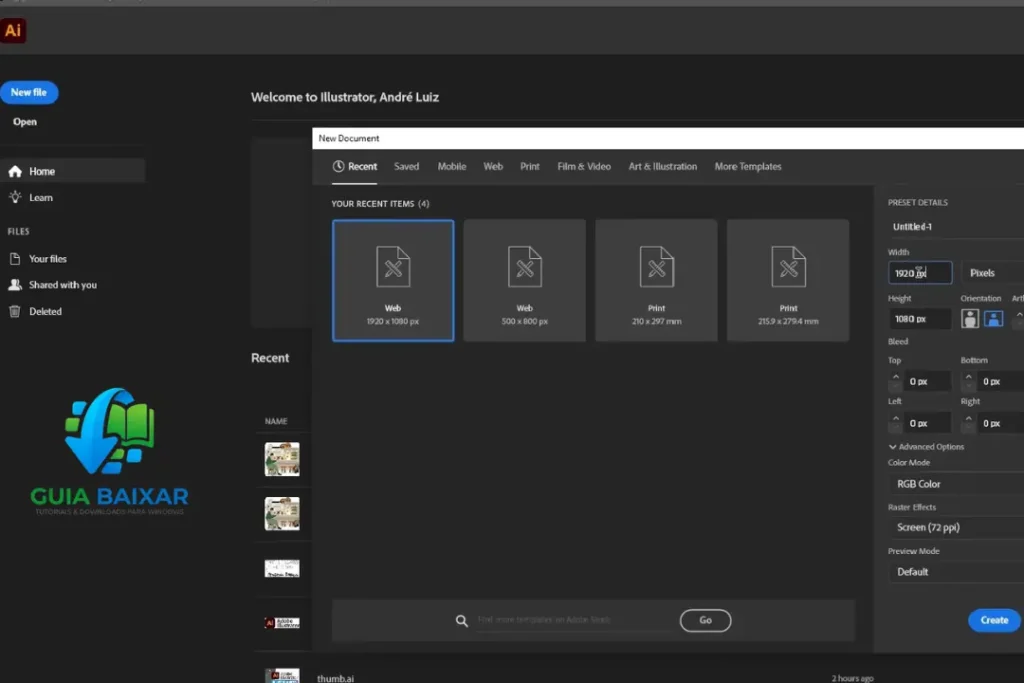Screen dimensions: 1024x683
Task: Switch to the Art & Illustration tab
Action: click(x=662, y=167)
